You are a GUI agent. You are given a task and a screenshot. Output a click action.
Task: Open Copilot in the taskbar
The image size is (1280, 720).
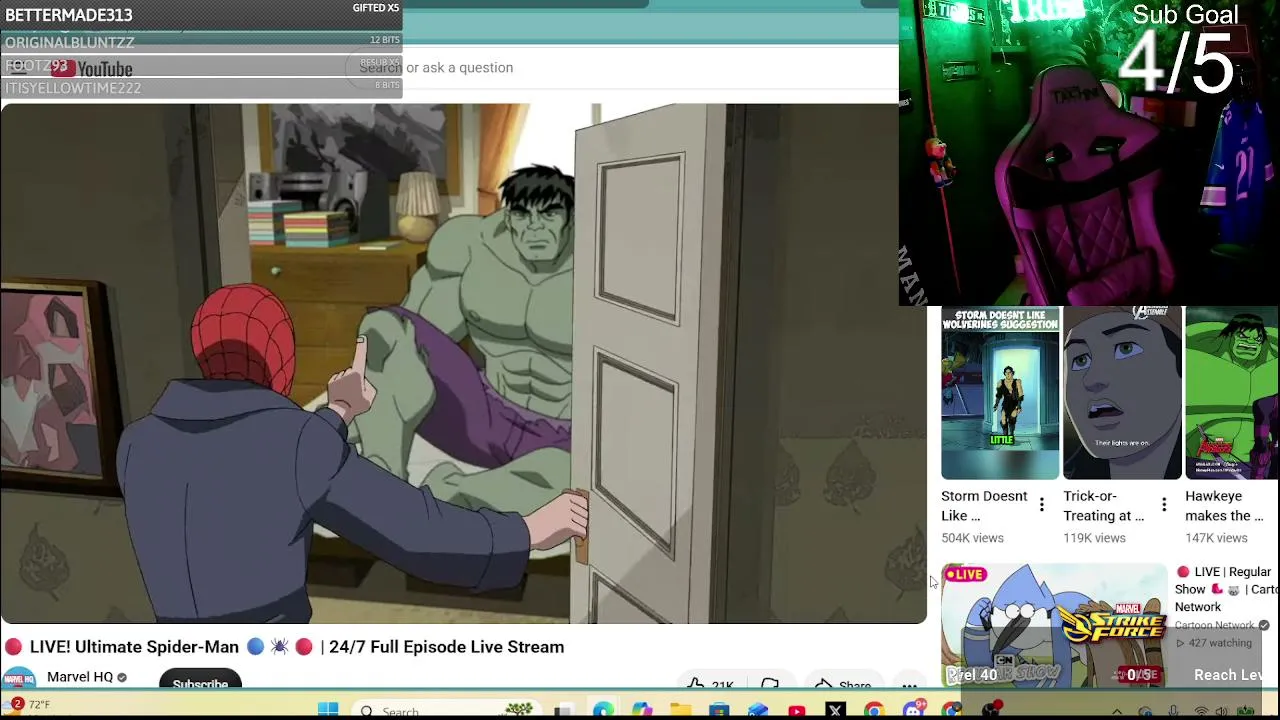pos(642,710)
